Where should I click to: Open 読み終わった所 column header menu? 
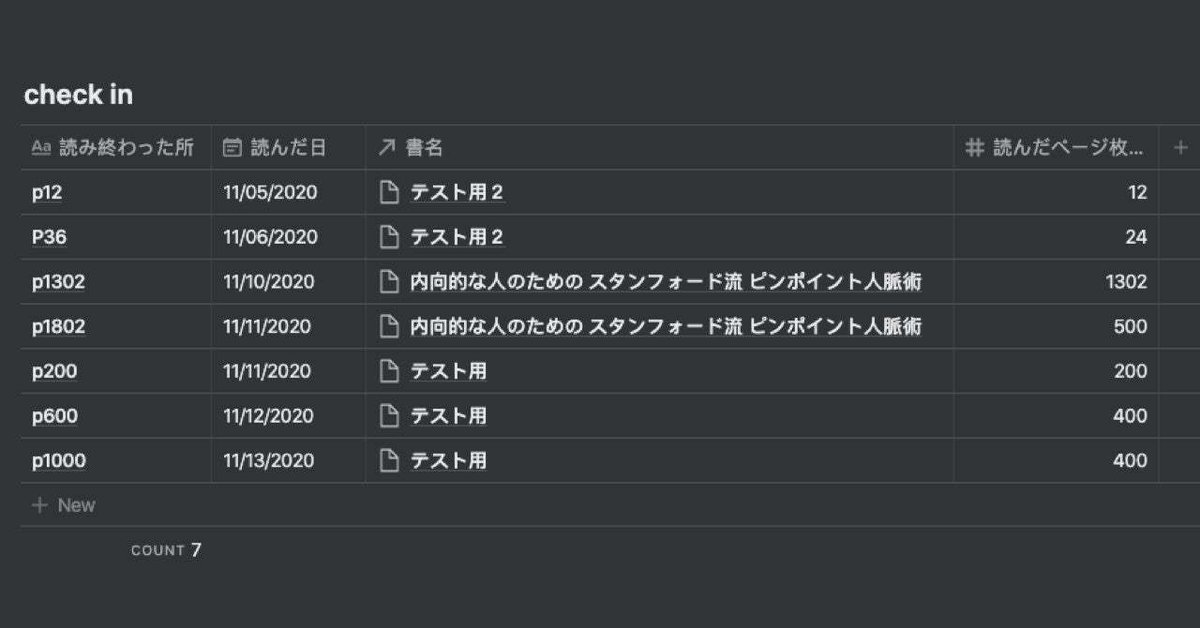113,148
